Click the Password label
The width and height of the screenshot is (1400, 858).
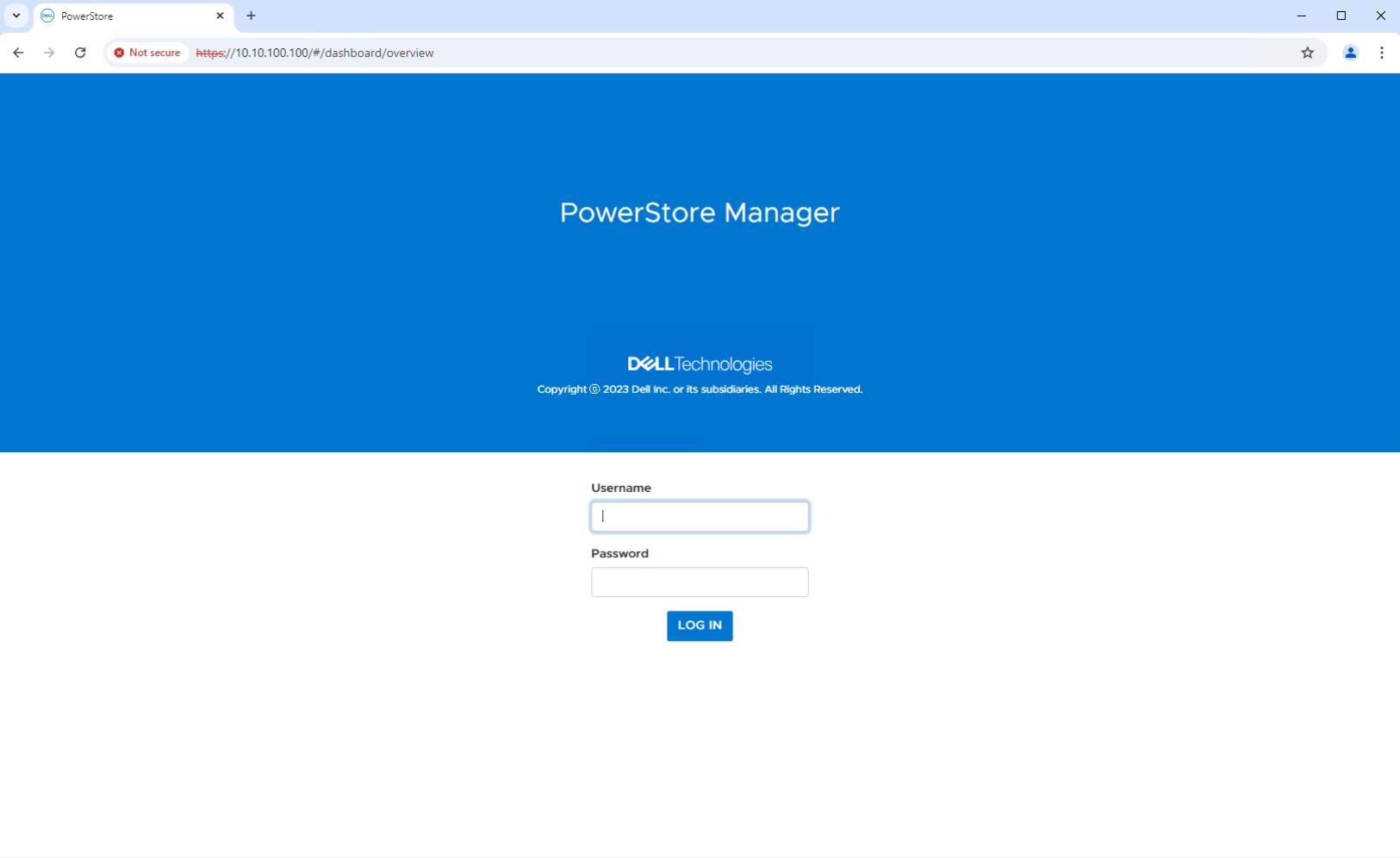coord(619,553)
